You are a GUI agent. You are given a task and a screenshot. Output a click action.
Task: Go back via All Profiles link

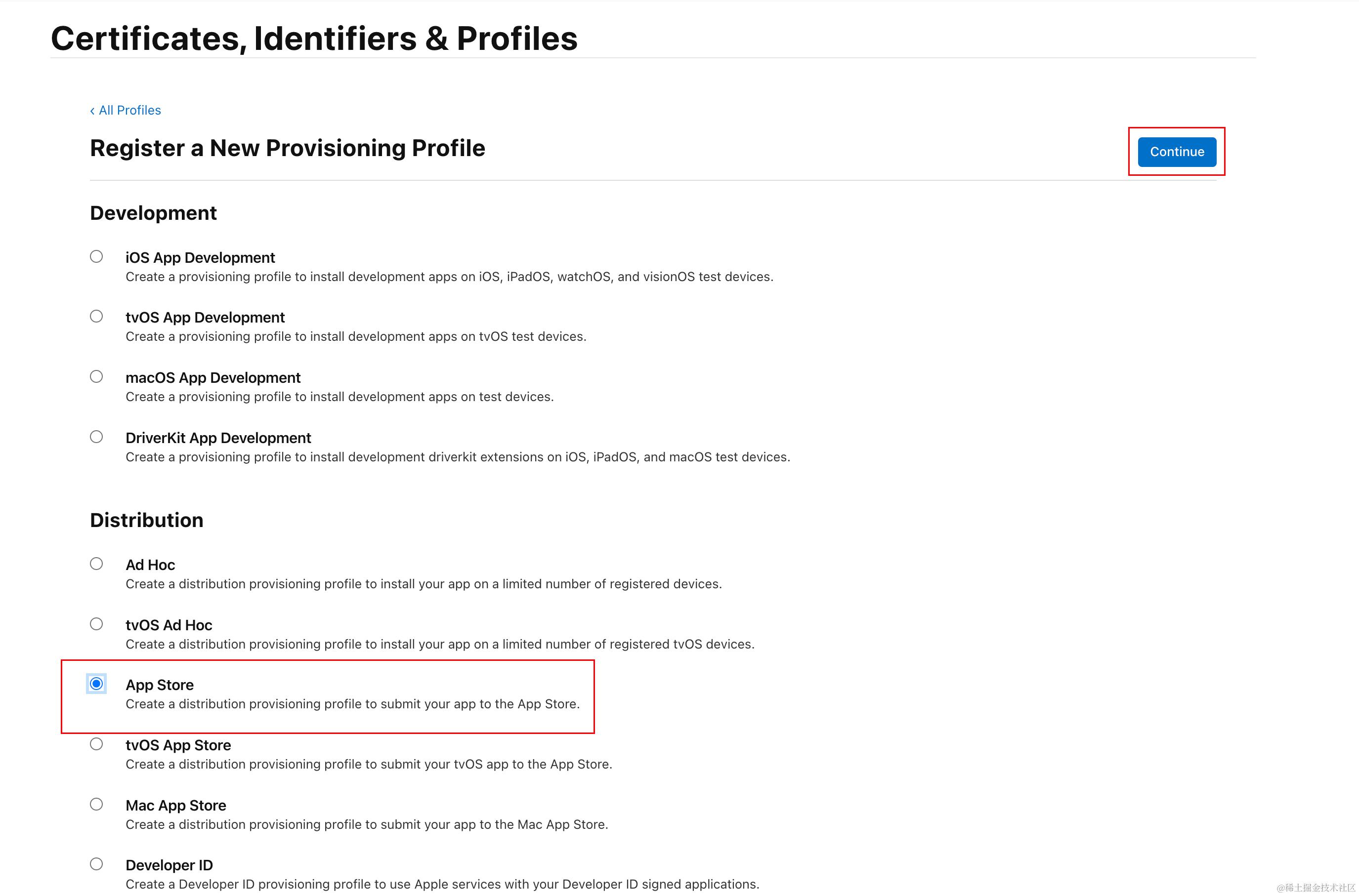click(130, 110)
